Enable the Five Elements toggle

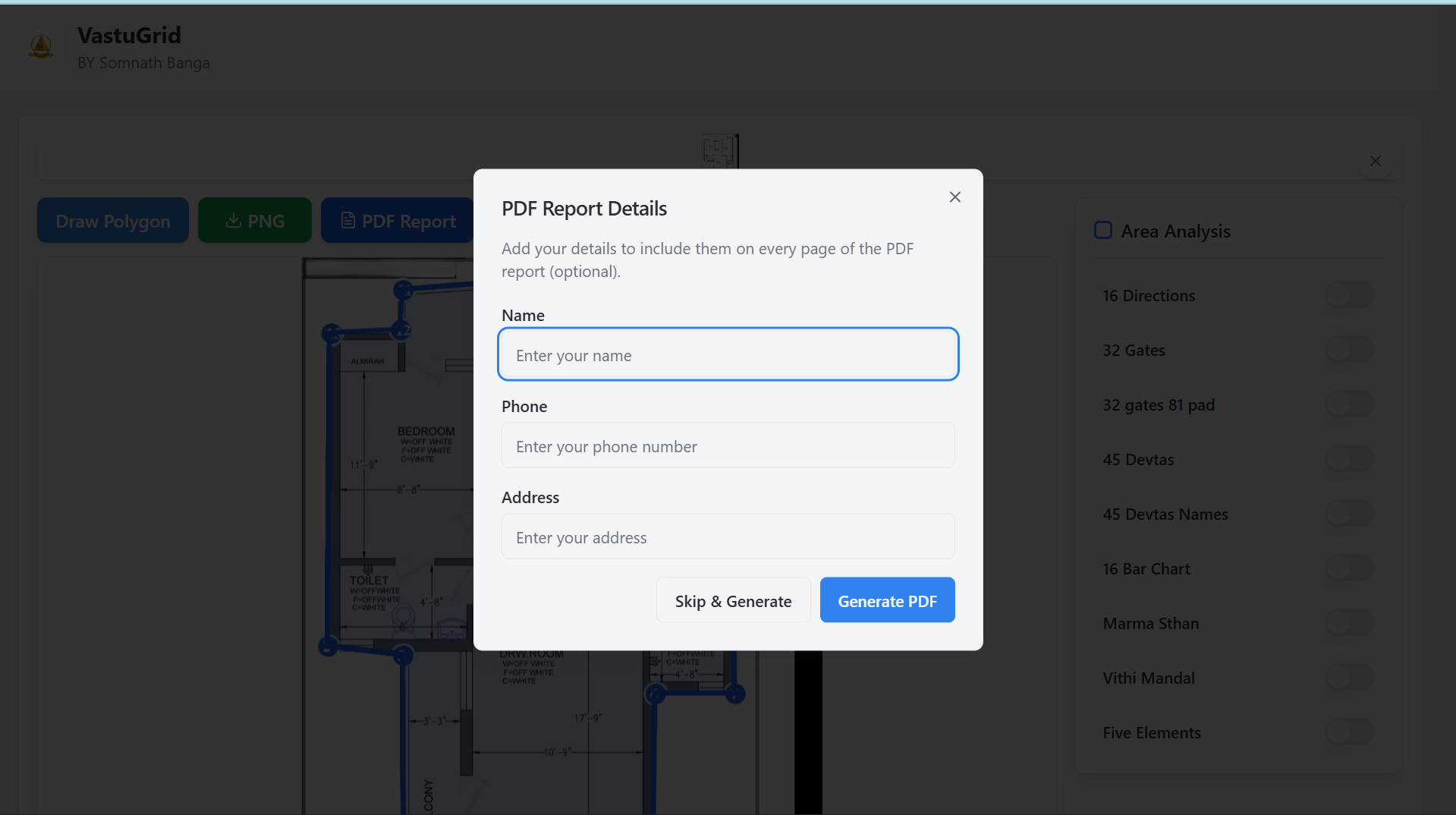point(1350,732)
